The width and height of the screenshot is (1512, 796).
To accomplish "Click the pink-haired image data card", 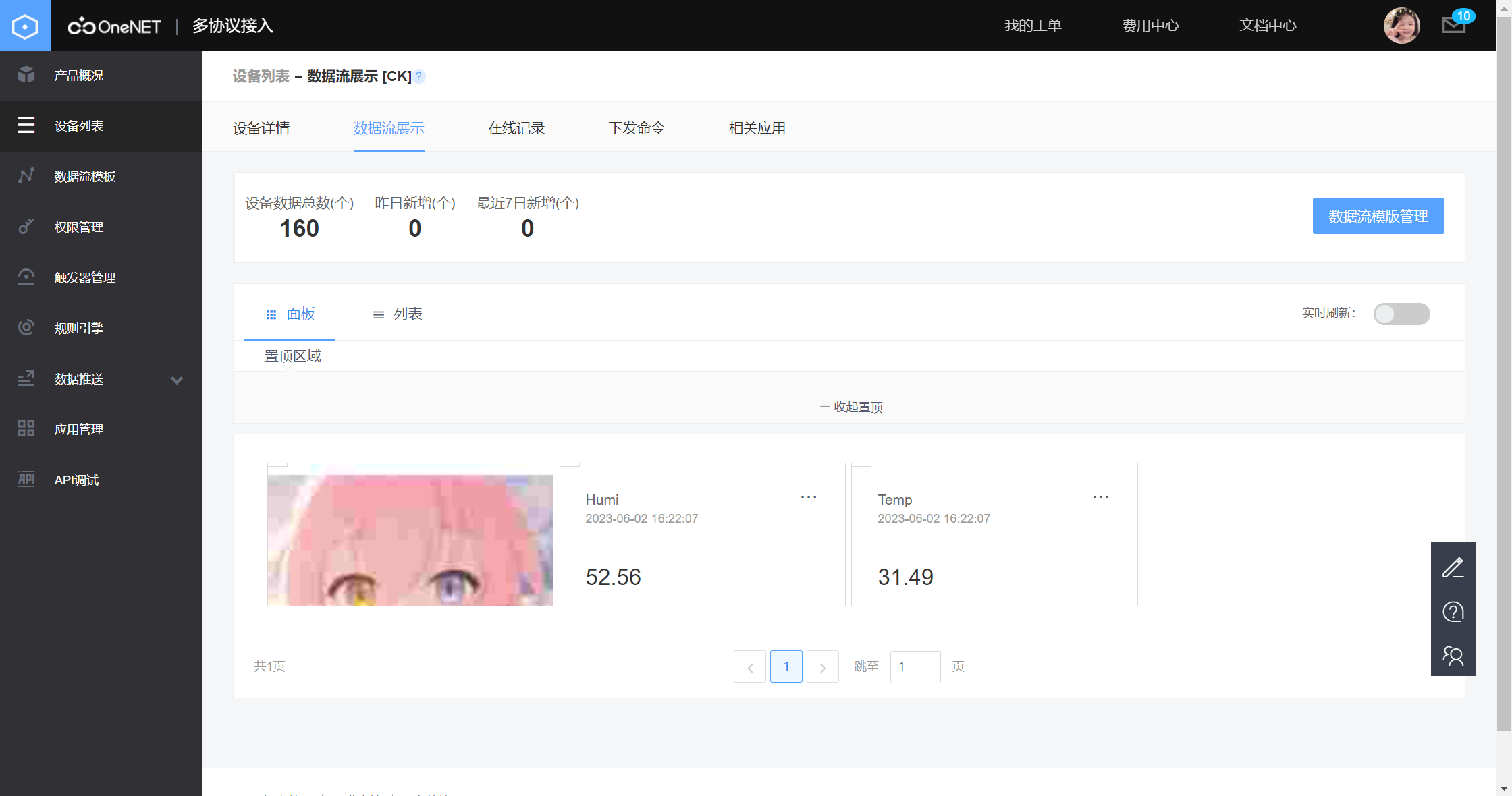I will tap(410, 535).
